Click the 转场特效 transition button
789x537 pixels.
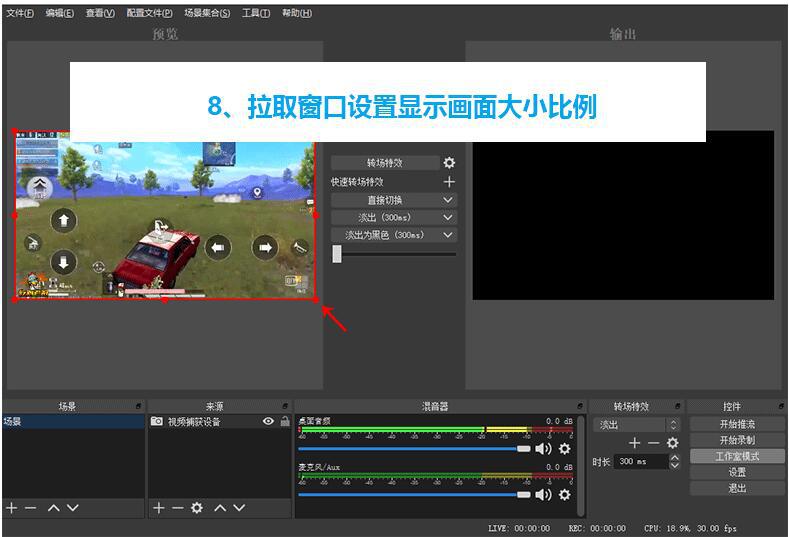tap(385, 163)
